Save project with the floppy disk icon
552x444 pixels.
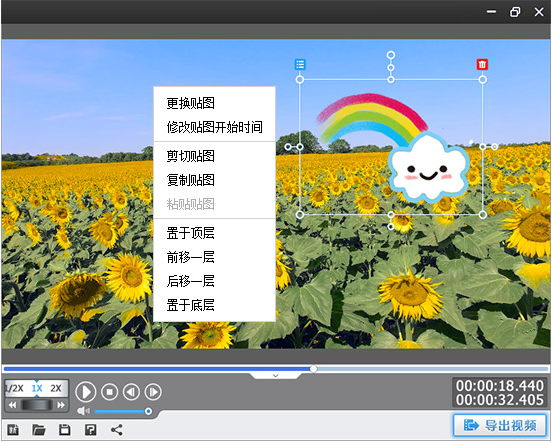[x=65, y=430]
